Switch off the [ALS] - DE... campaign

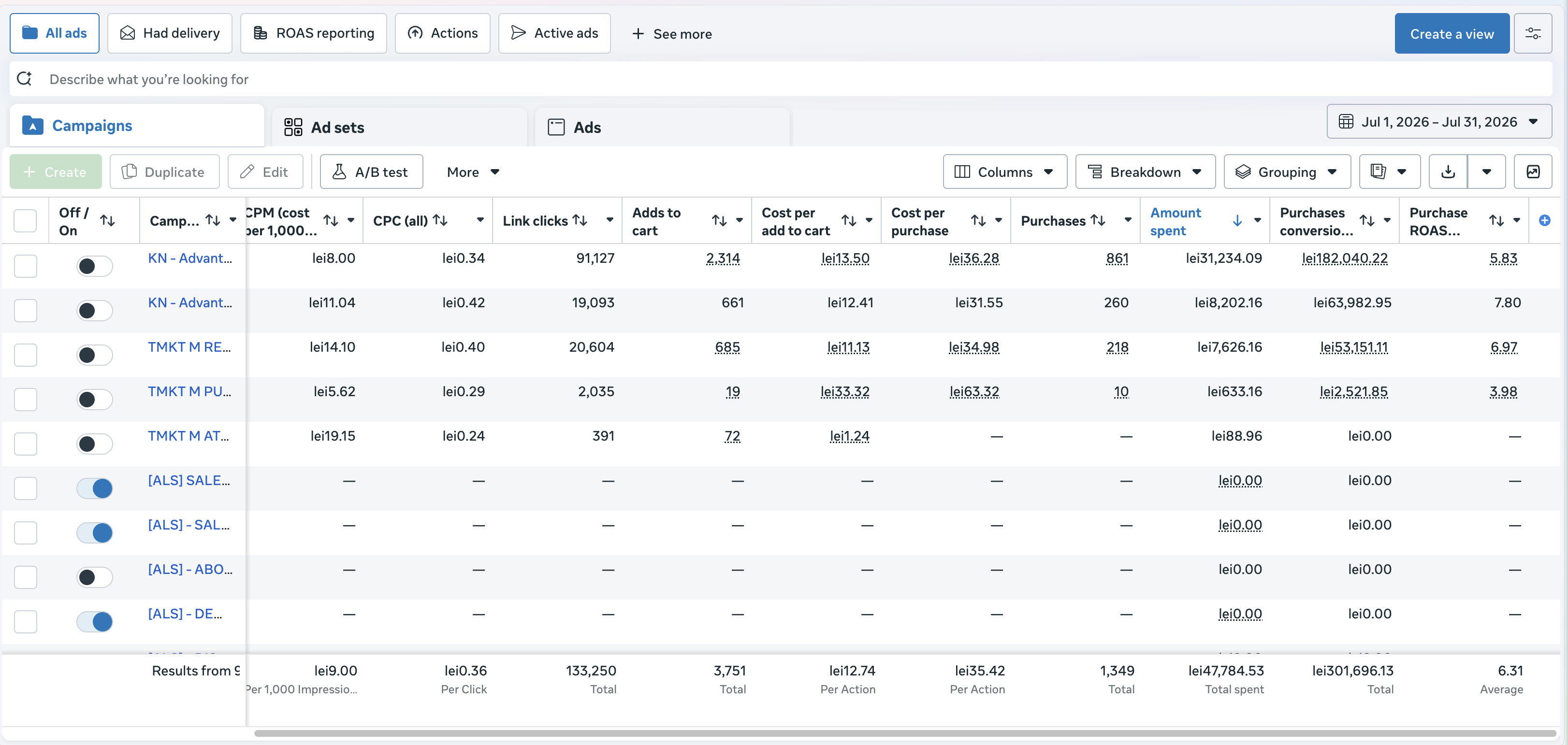(94, 621)
